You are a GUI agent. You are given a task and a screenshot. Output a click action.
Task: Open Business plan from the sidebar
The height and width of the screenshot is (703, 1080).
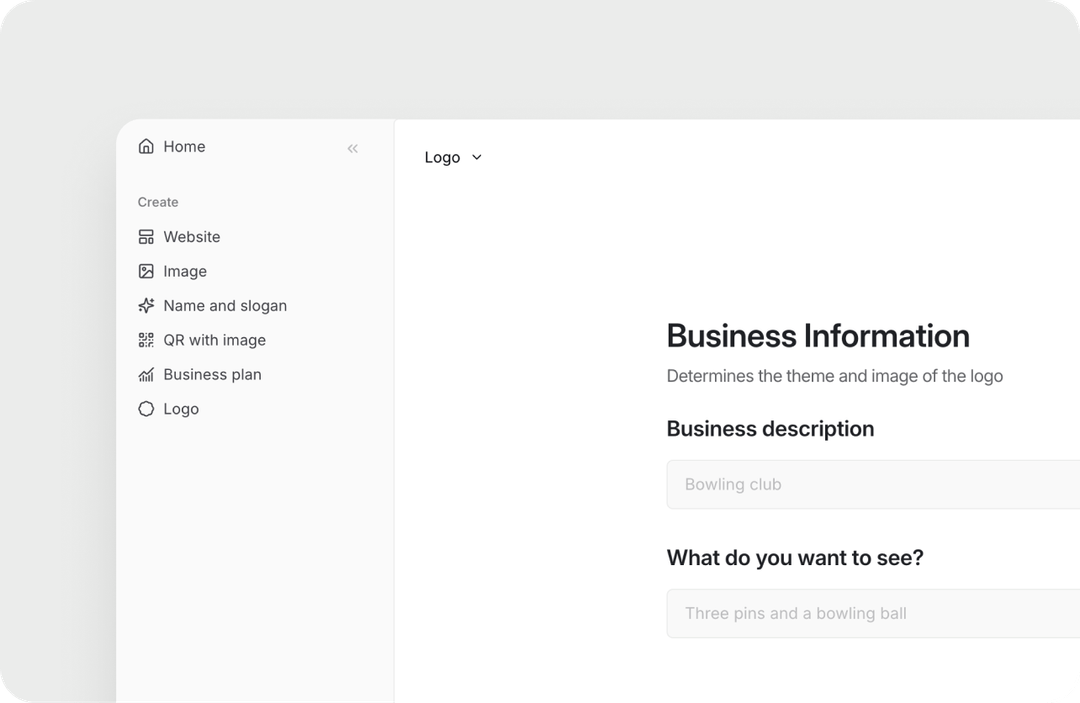click(x=212, y=375)
